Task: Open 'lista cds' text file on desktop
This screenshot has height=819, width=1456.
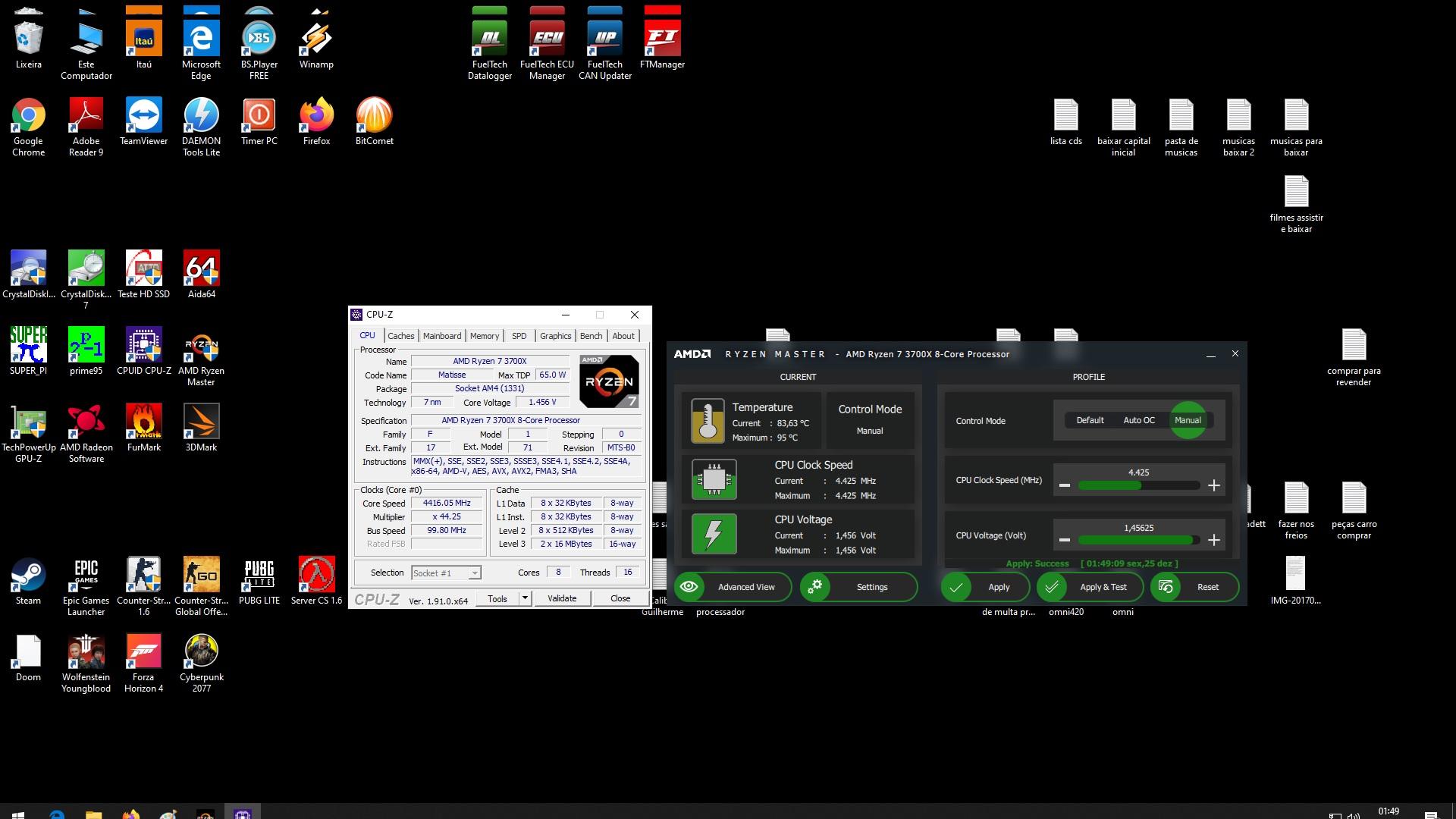Action: pyautogui.click(x=1065, y=121)
